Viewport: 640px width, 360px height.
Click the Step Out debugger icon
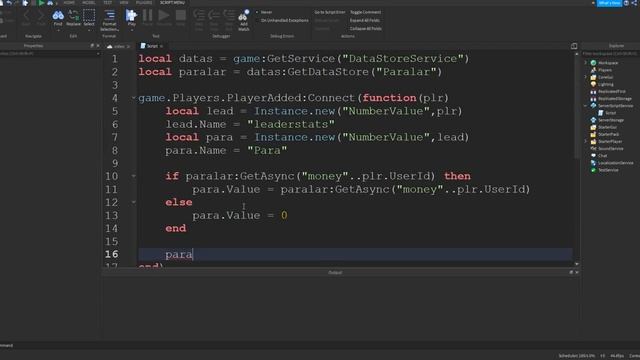(x=229, y=16)
